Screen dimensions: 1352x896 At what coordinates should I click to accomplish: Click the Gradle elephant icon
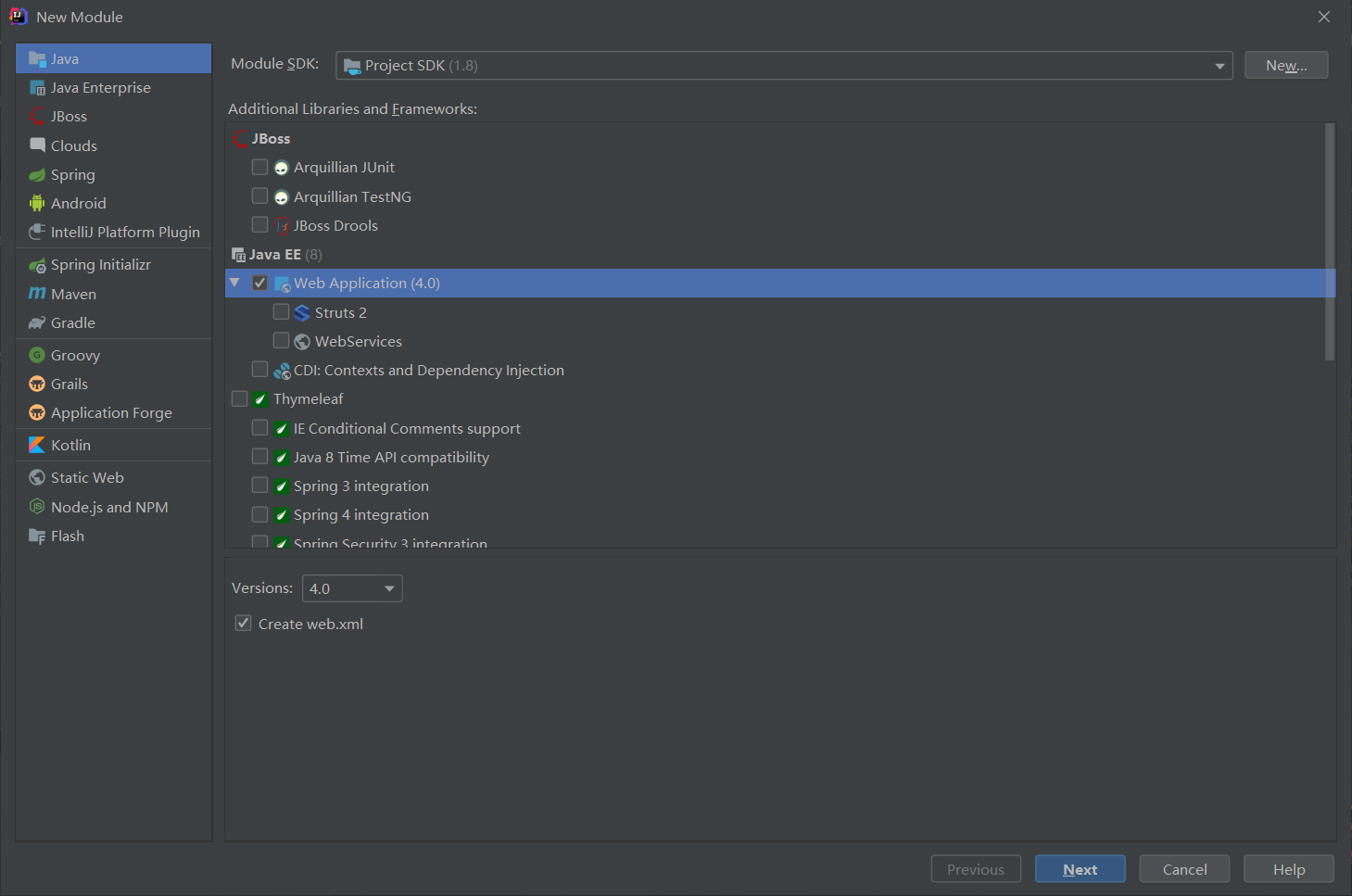pyautogui.click(x=37, y=322)
